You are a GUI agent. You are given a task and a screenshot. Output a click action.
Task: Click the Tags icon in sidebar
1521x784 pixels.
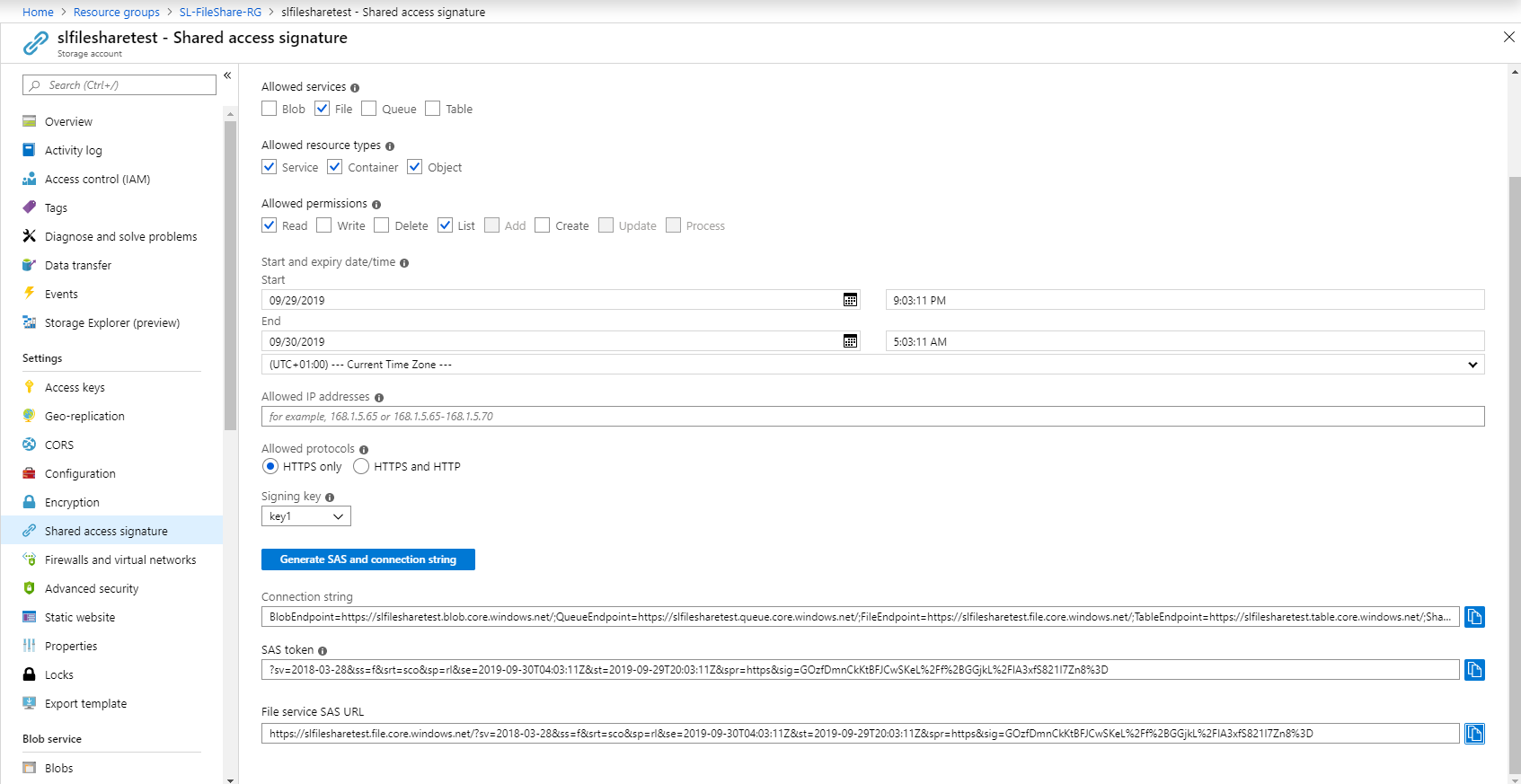pos(30,207)
